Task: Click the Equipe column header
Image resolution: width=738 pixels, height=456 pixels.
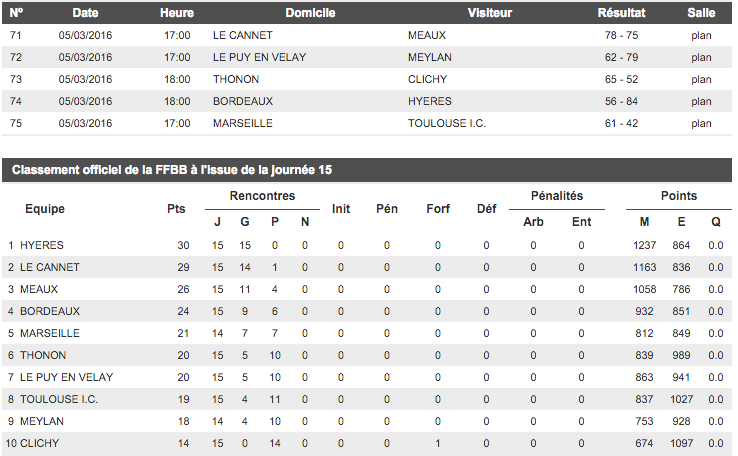Action: point(45,209)
